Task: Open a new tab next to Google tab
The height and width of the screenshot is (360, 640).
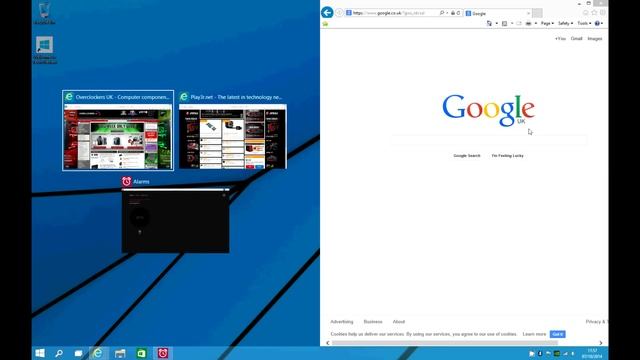Action: point(537,13)
